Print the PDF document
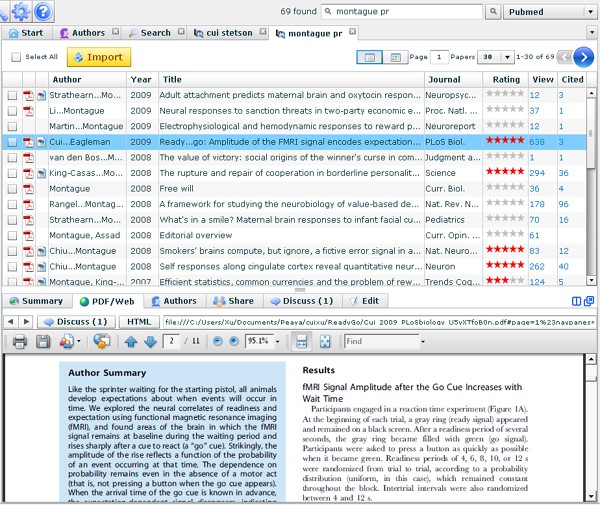This screenshot has height=505, width=600. pyautogui.click(x=20, y=341)
